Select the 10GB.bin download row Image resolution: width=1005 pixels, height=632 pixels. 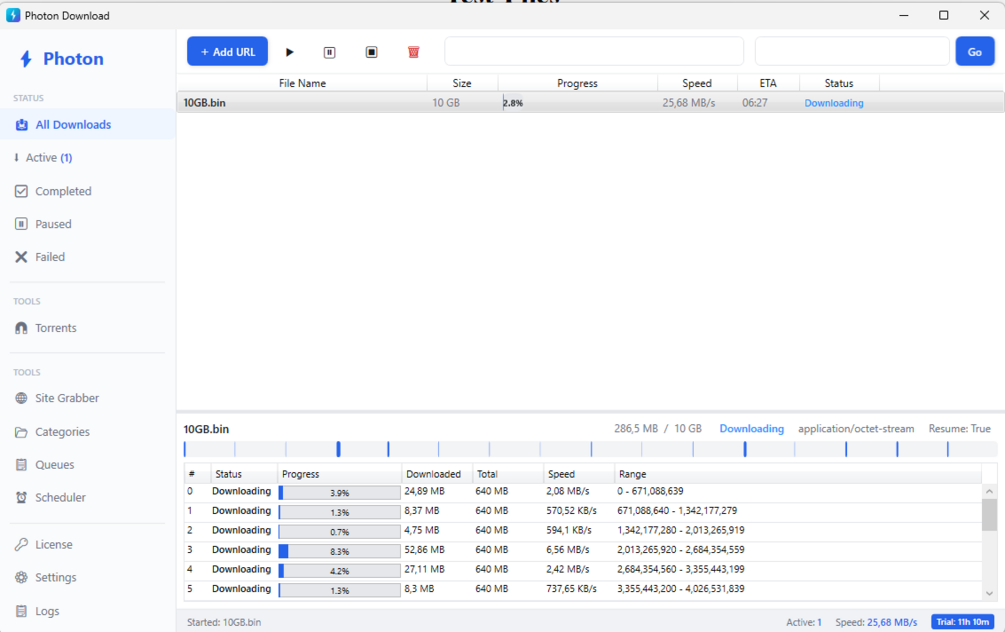tap(590, 103)
